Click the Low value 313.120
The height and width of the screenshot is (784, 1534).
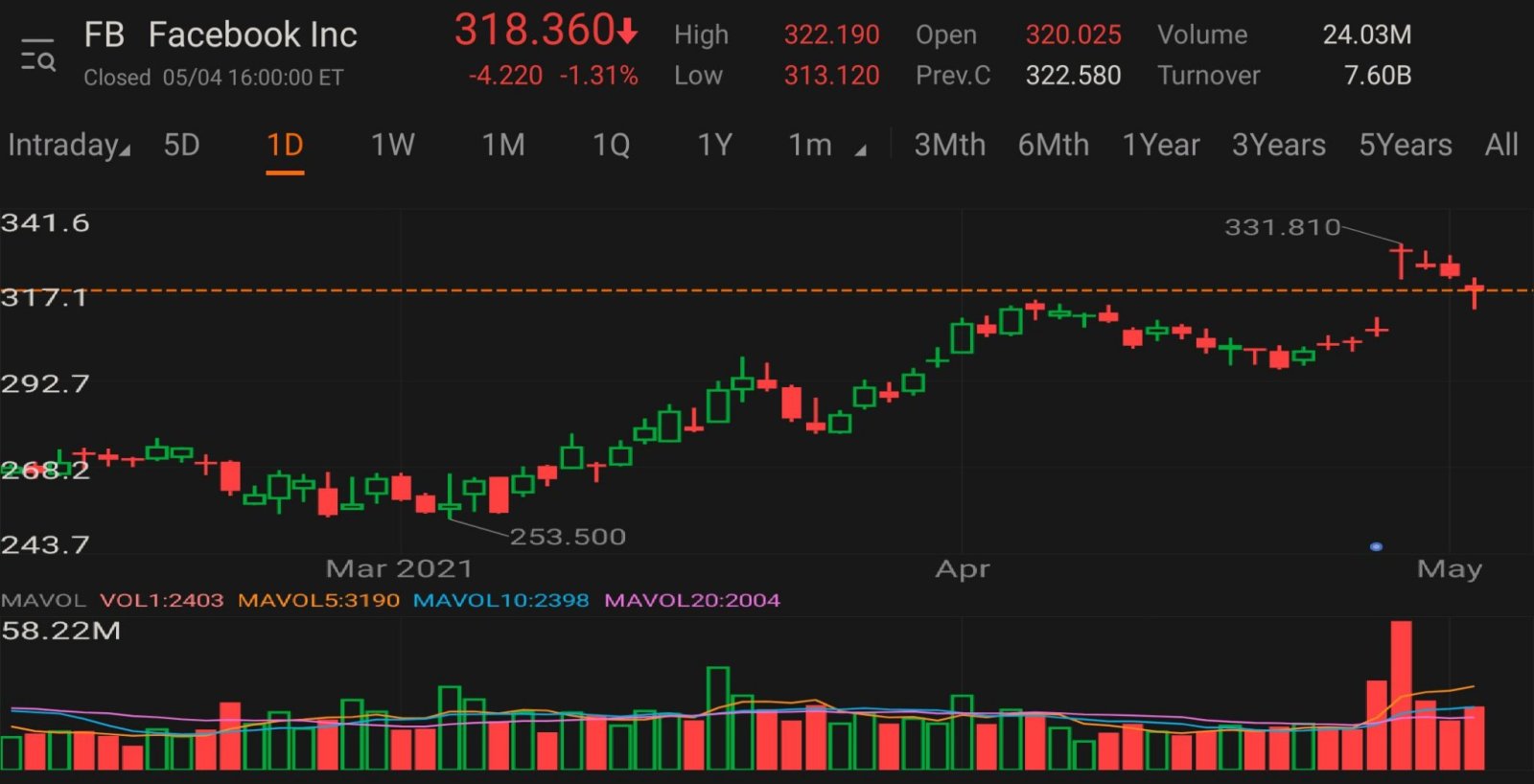click(x=831, y=76)
